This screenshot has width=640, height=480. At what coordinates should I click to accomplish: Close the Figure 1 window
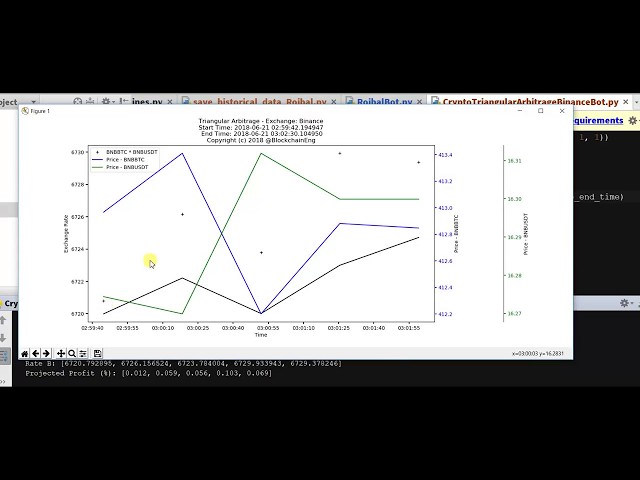click(x=562, y=111)
